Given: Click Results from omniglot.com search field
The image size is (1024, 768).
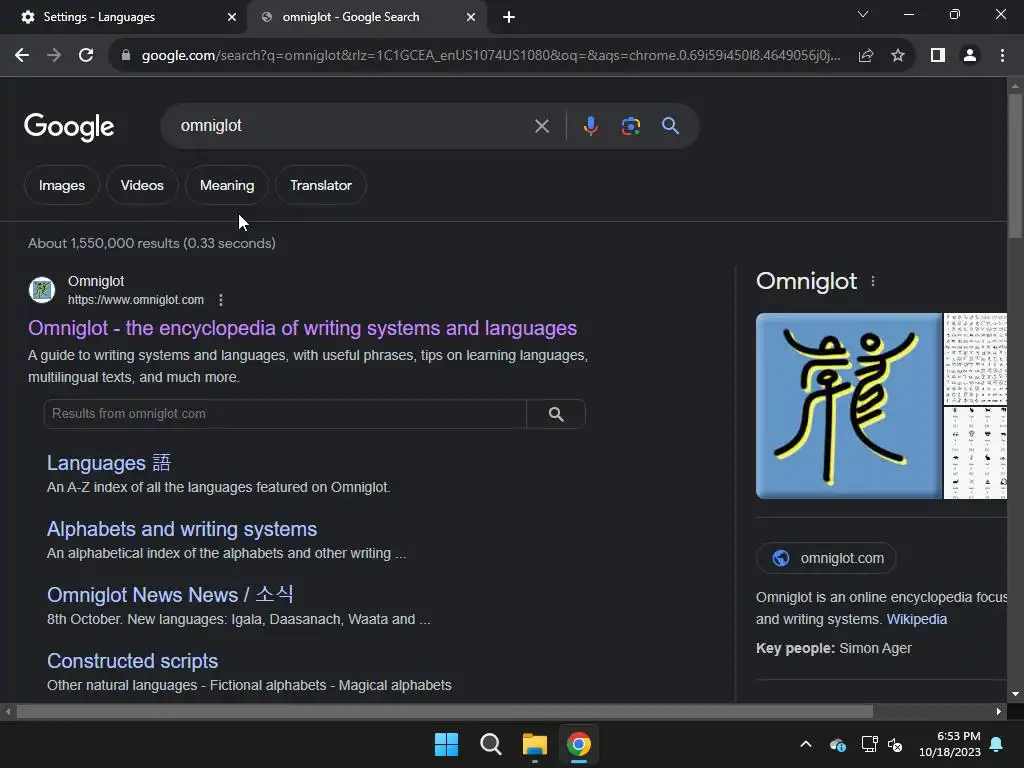Looking at the screenshot, I should click(x=285, y=413).
